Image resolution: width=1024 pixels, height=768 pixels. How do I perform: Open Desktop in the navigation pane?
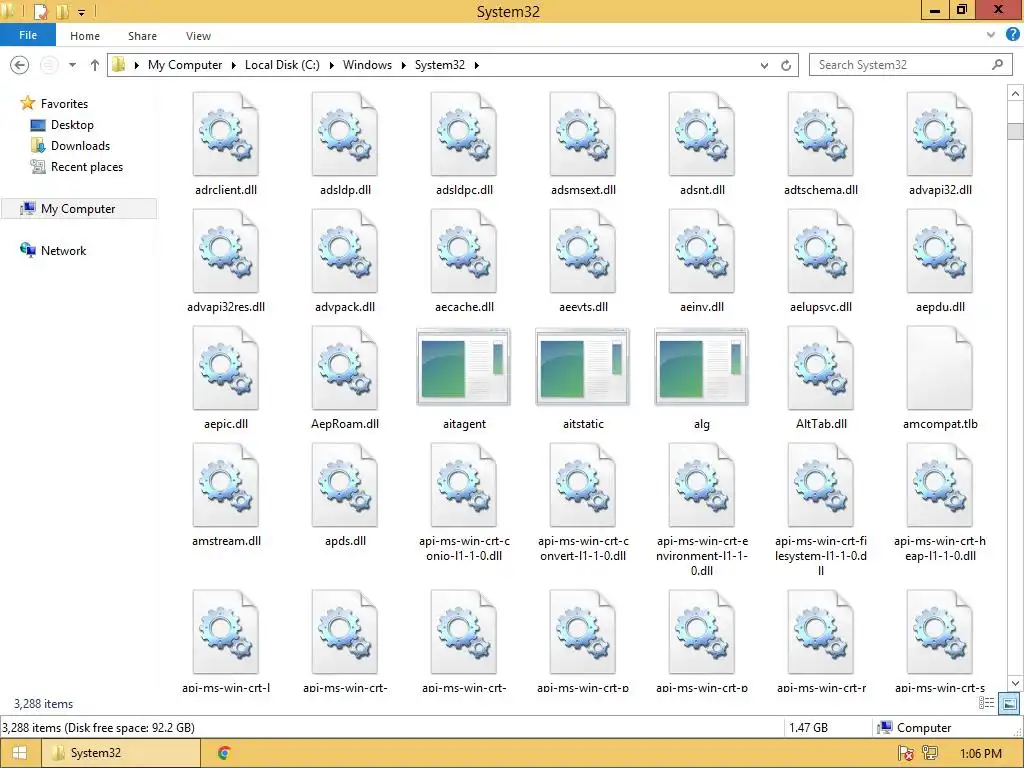coord(72,124)
